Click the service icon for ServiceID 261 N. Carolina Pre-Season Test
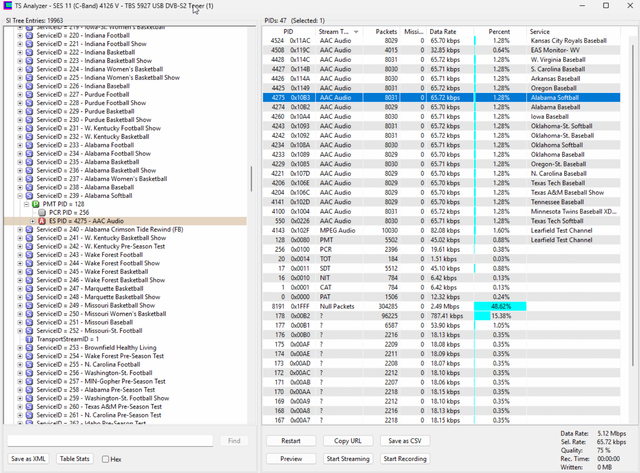 (29, 415)
